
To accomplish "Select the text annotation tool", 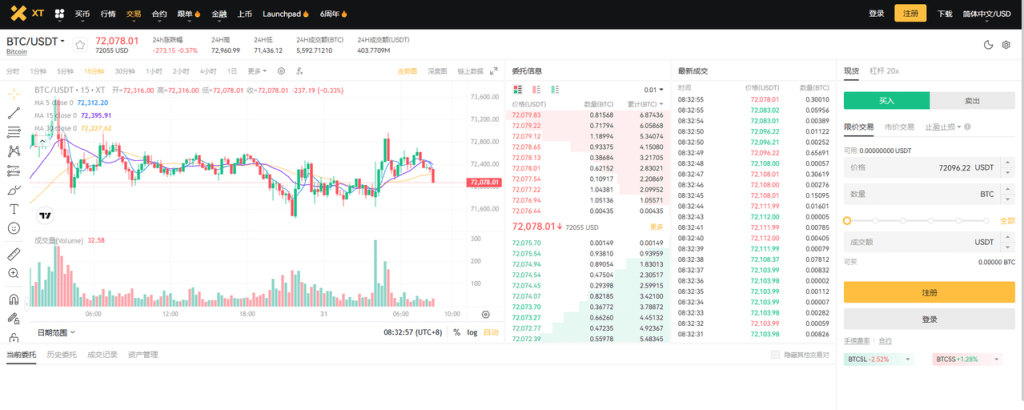I will click(x=14, y=208).
